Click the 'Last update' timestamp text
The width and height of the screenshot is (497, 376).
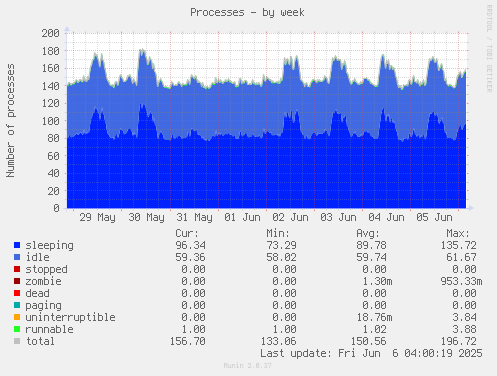(x=371, y=353)
